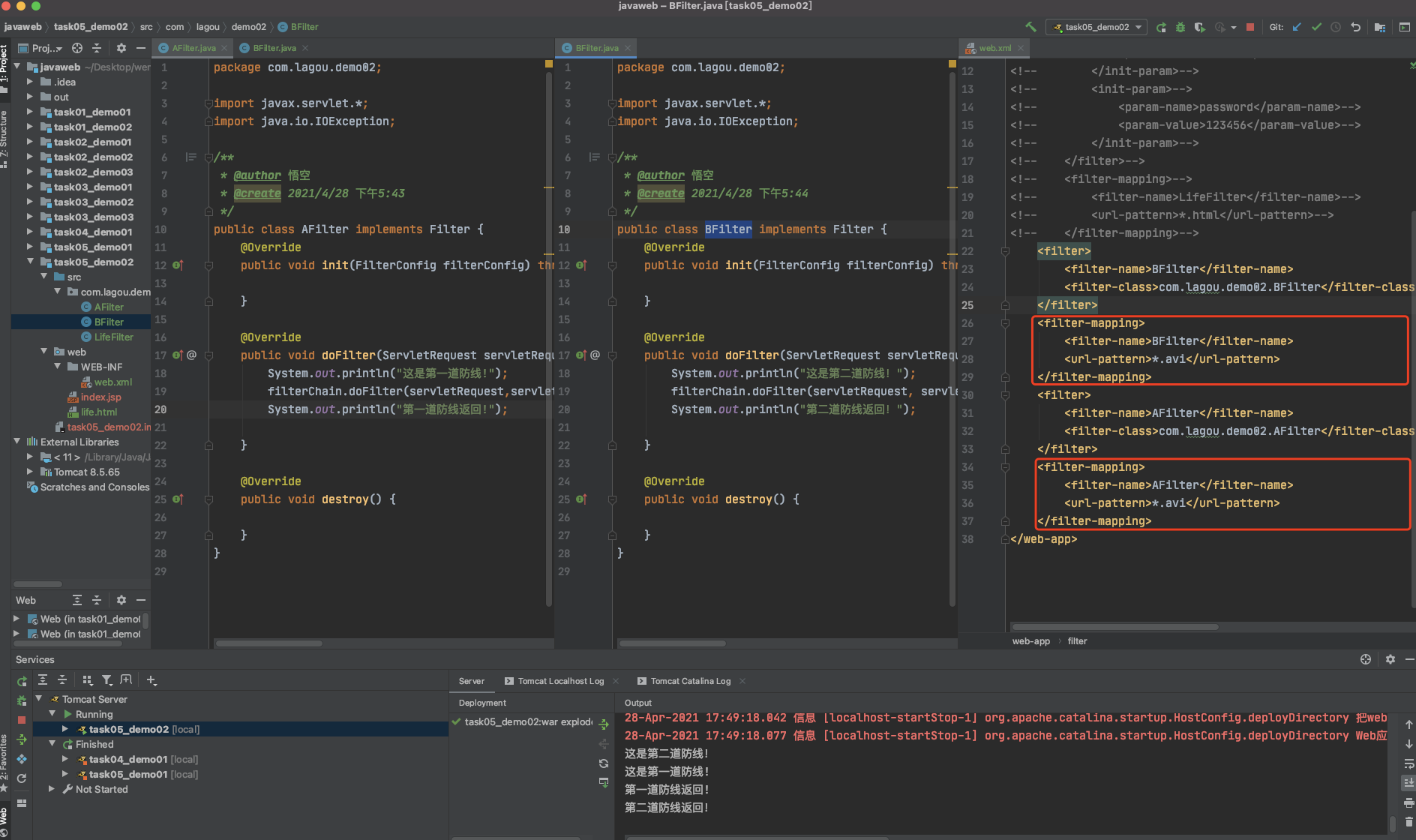Open the Project panel settings gear
This screenshot has height=840, width=1416.
121,48
